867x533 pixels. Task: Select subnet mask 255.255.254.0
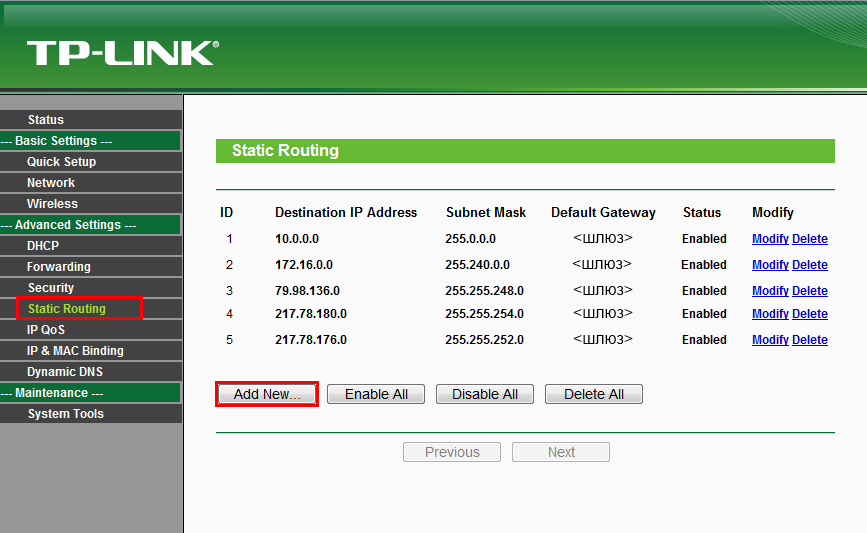point(484,314)
